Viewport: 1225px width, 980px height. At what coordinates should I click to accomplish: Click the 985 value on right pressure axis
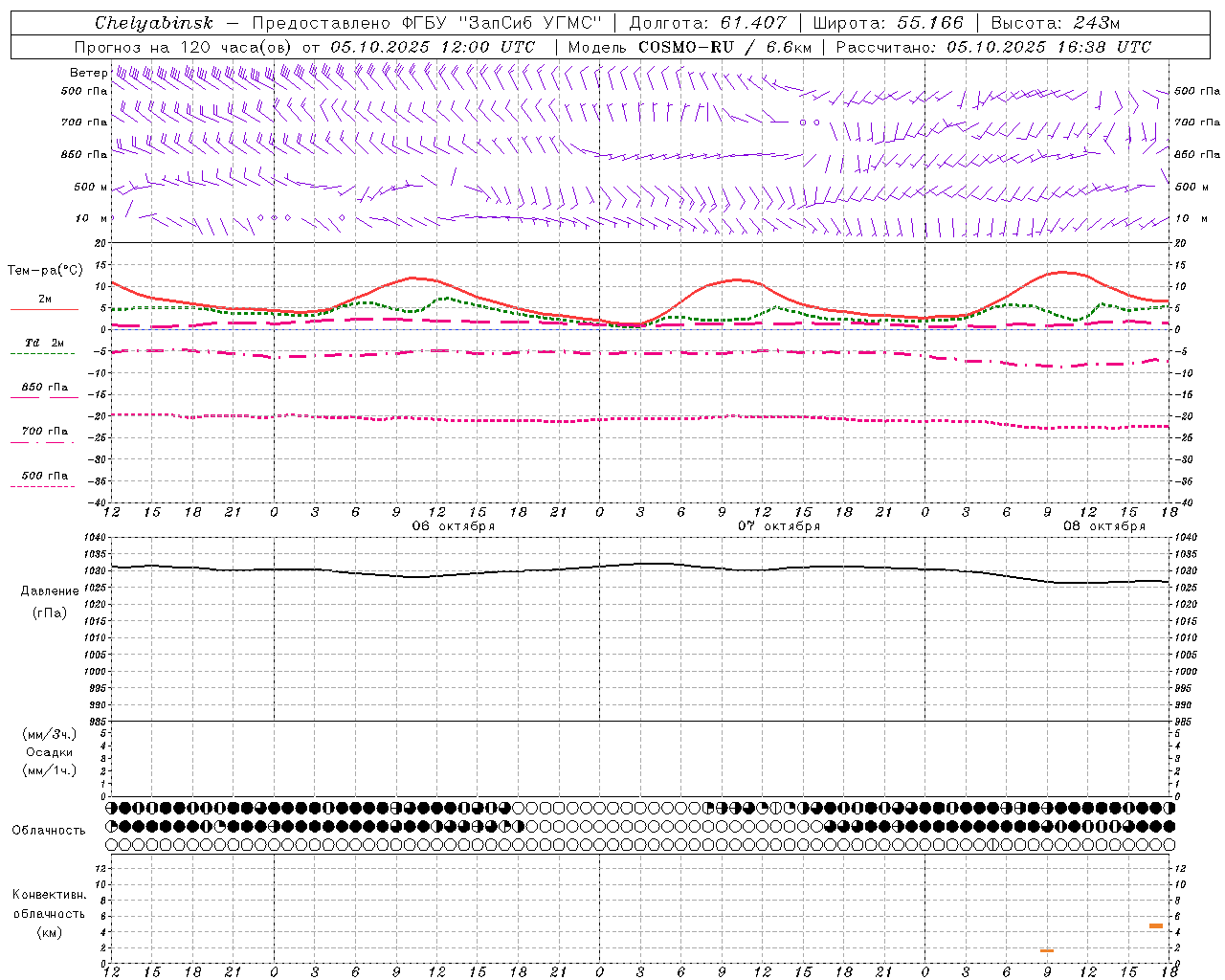[x=1185, y=722]
